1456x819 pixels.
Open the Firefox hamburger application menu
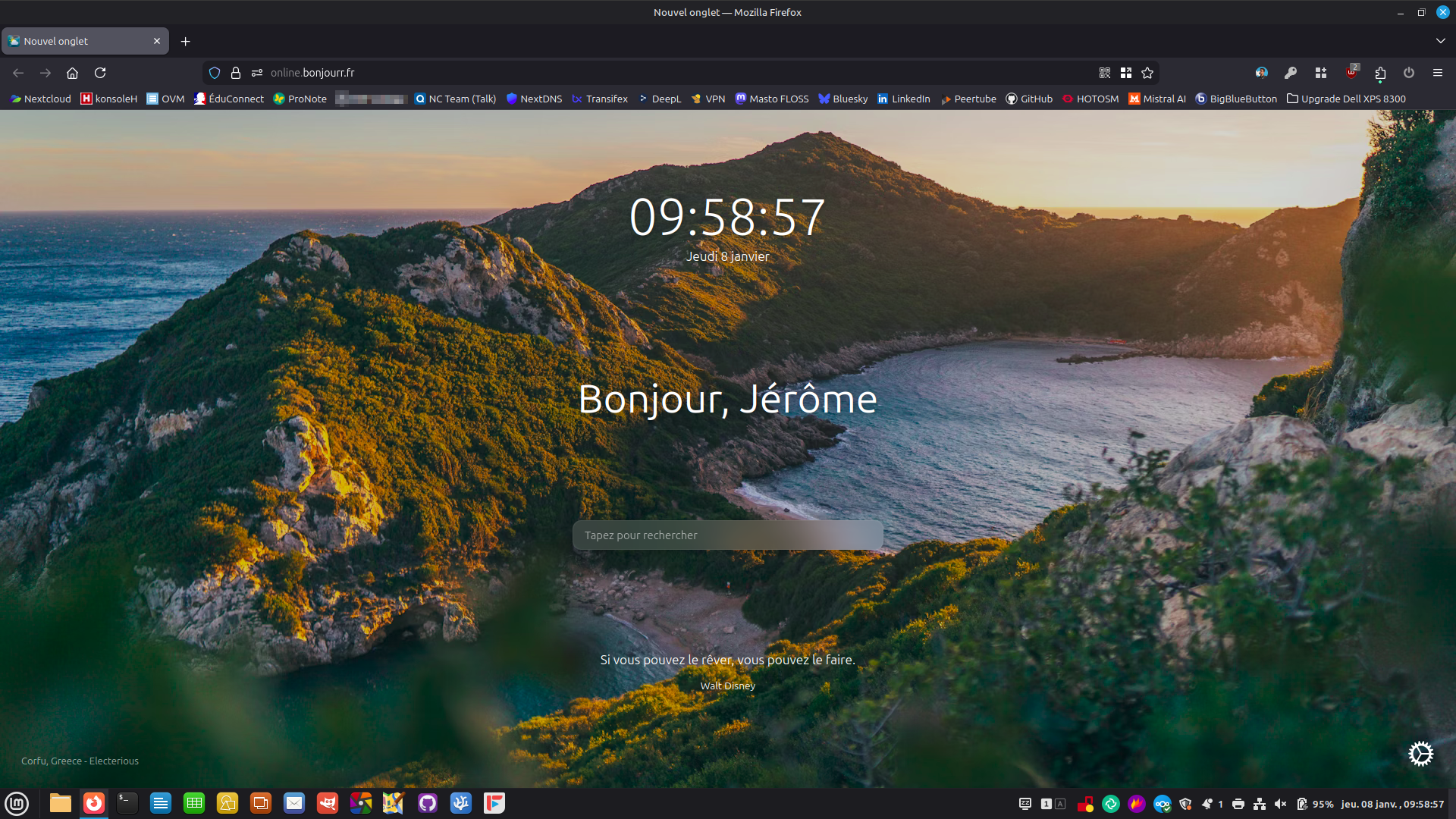click(1437, 73)
